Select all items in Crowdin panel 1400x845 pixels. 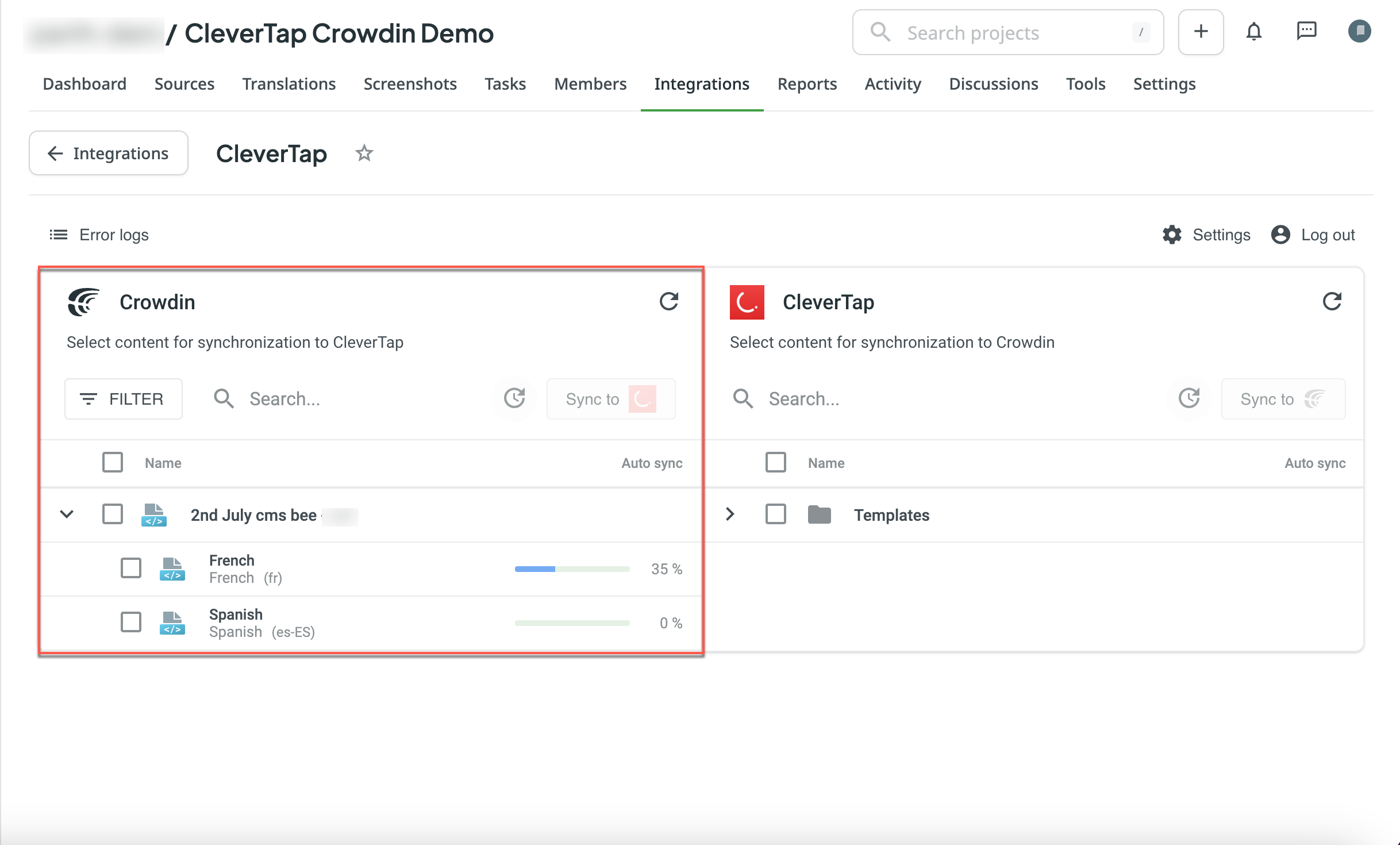pos(113,462)
